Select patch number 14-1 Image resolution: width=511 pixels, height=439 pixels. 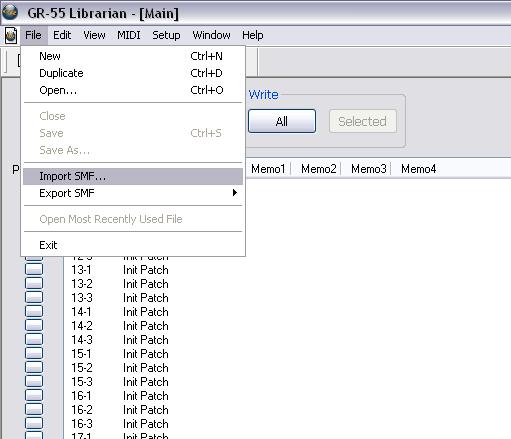tap(82, 312)
